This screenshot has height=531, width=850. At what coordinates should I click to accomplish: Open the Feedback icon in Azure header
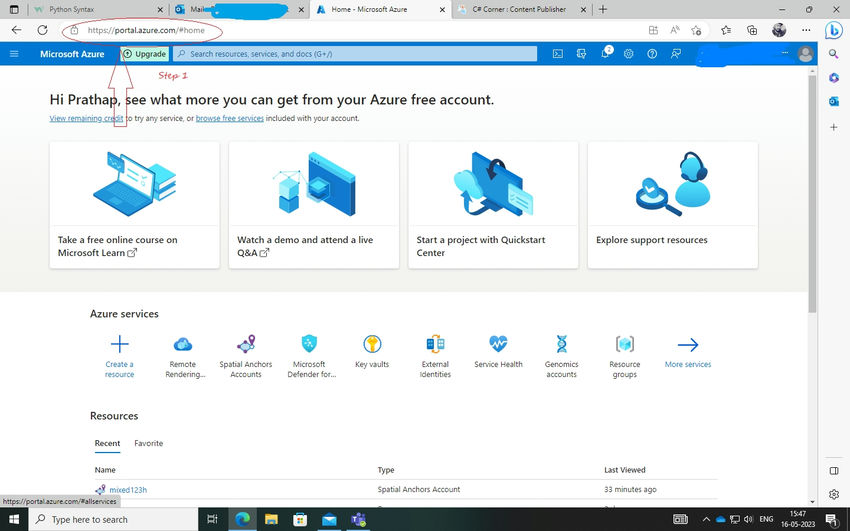coord(676,54)
